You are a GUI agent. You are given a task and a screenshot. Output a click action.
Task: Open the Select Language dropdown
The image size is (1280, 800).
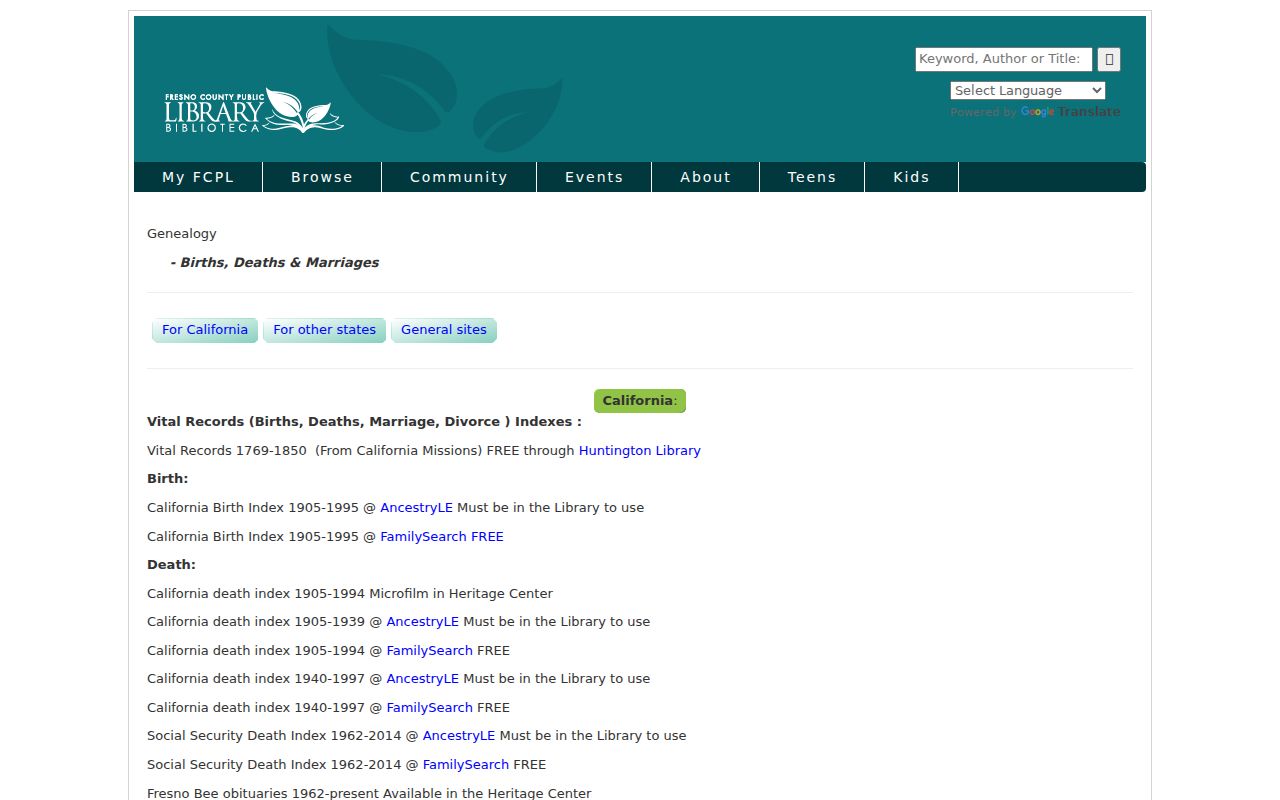pyautogui.click(x=1028, y=90)
